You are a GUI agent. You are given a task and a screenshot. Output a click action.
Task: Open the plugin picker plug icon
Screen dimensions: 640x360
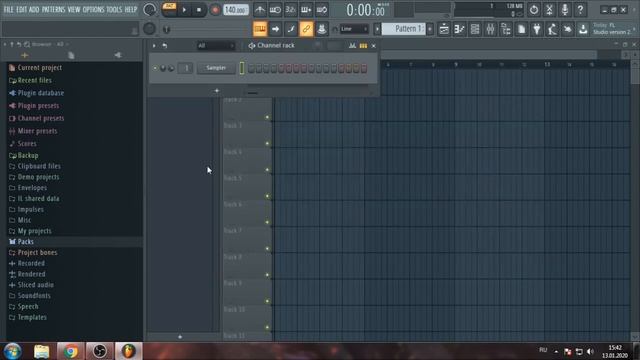(x=537, y=29)
